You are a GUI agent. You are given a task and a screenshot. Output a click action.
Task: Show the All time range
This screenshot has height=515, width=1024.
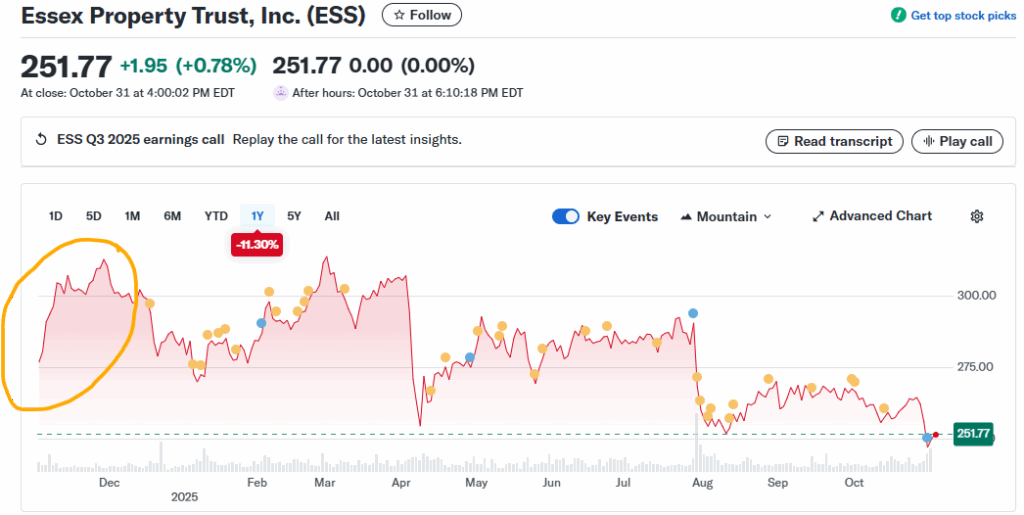(x=332, y=216)
